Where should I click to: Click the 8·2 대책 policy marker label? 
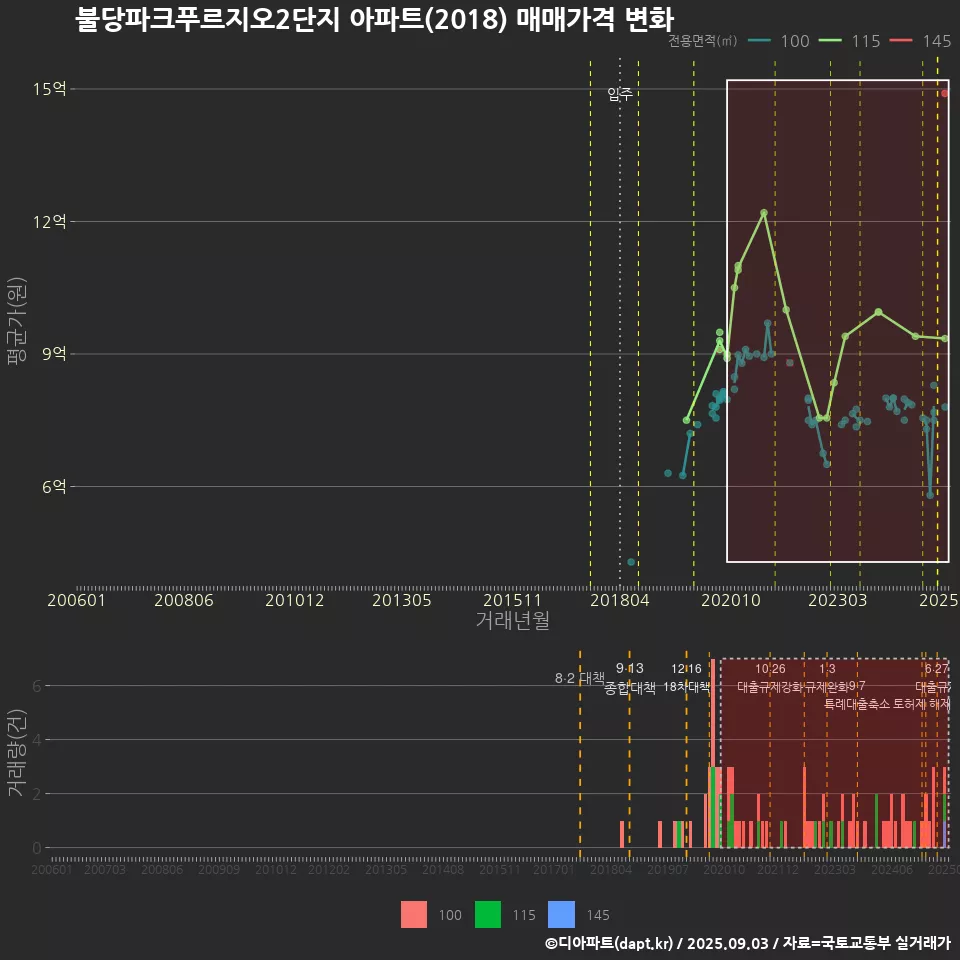coord(580,678)
